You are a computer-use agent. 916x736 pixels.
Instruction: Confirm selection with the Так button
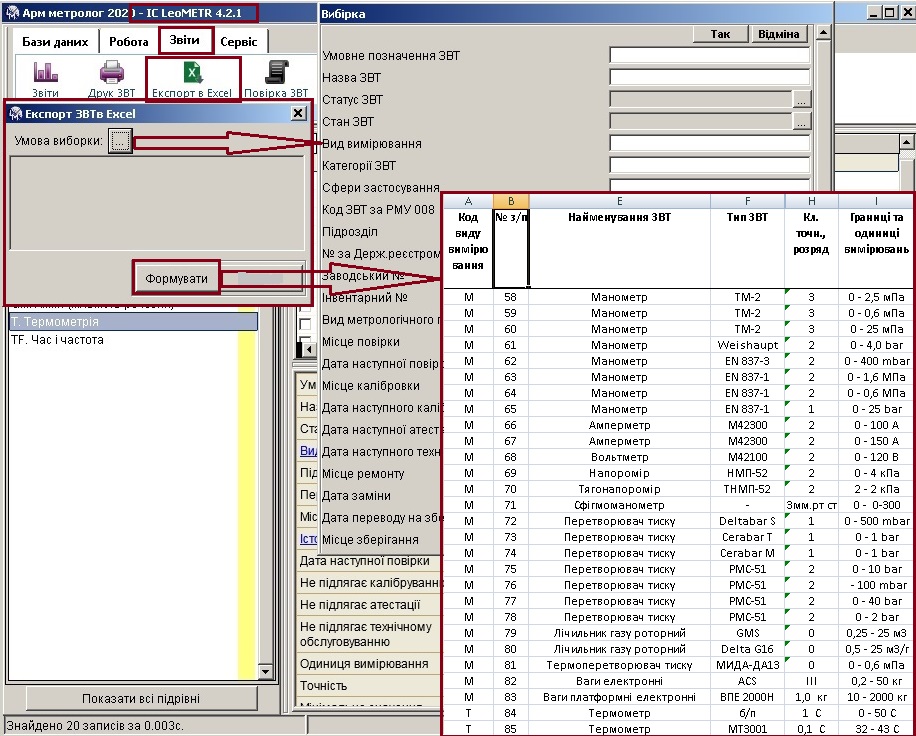coord(720,34)
